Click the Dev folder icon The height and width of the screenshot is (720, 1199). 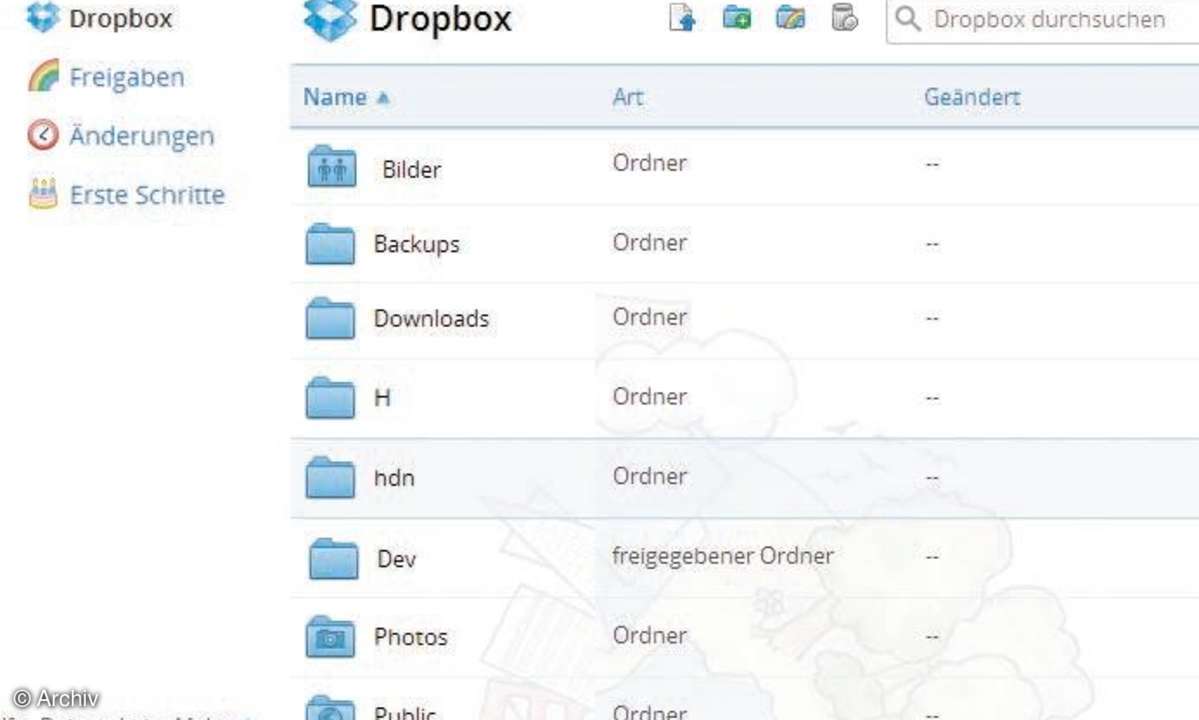333,558
